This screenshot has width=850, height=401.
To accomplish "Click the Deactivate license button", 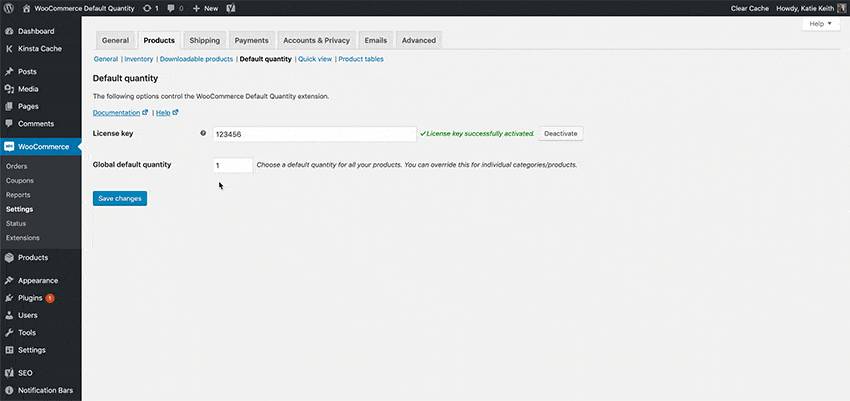I will (561, 133).
